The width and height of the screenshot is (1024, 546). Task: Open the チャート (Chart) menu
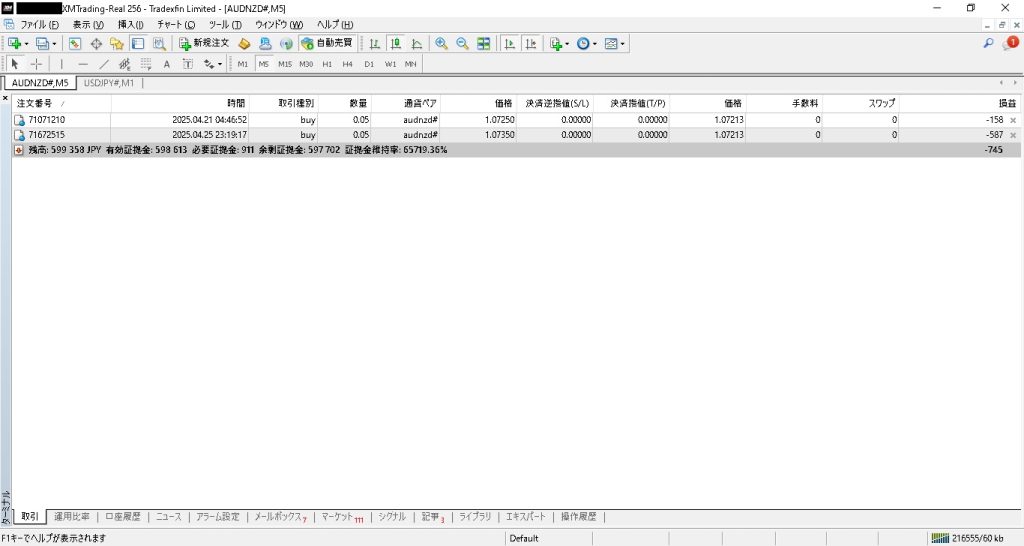coord(176,24)
